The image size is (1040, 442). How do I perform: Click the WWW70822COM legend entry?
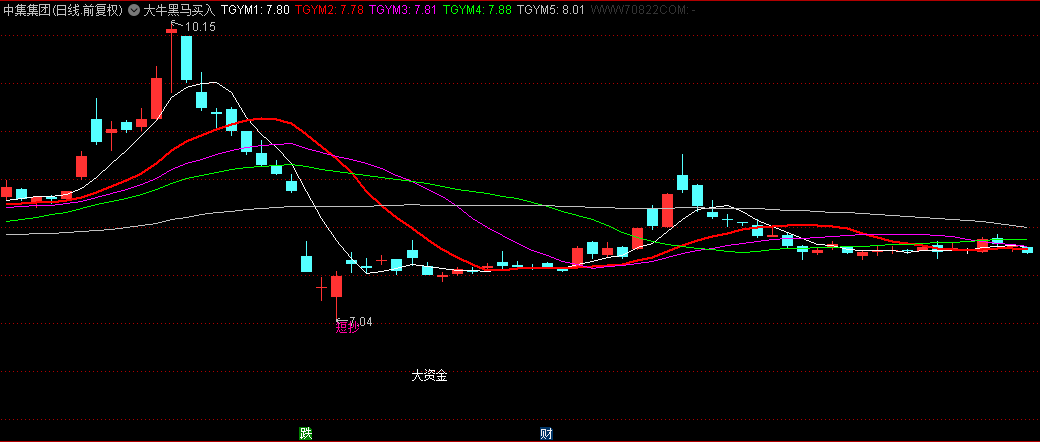tap(642, 11)
